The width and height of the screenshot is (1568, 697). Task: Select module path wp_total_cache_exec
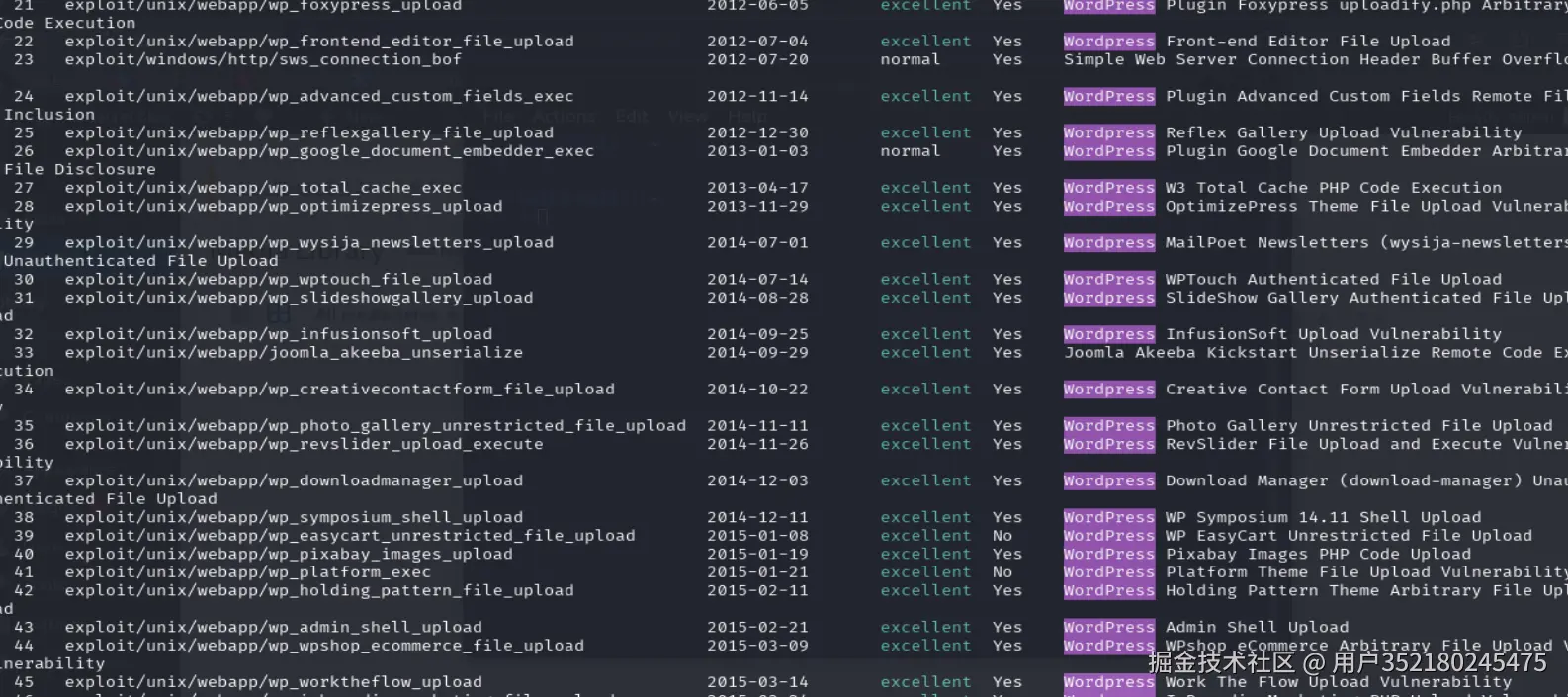coord(263,188)
